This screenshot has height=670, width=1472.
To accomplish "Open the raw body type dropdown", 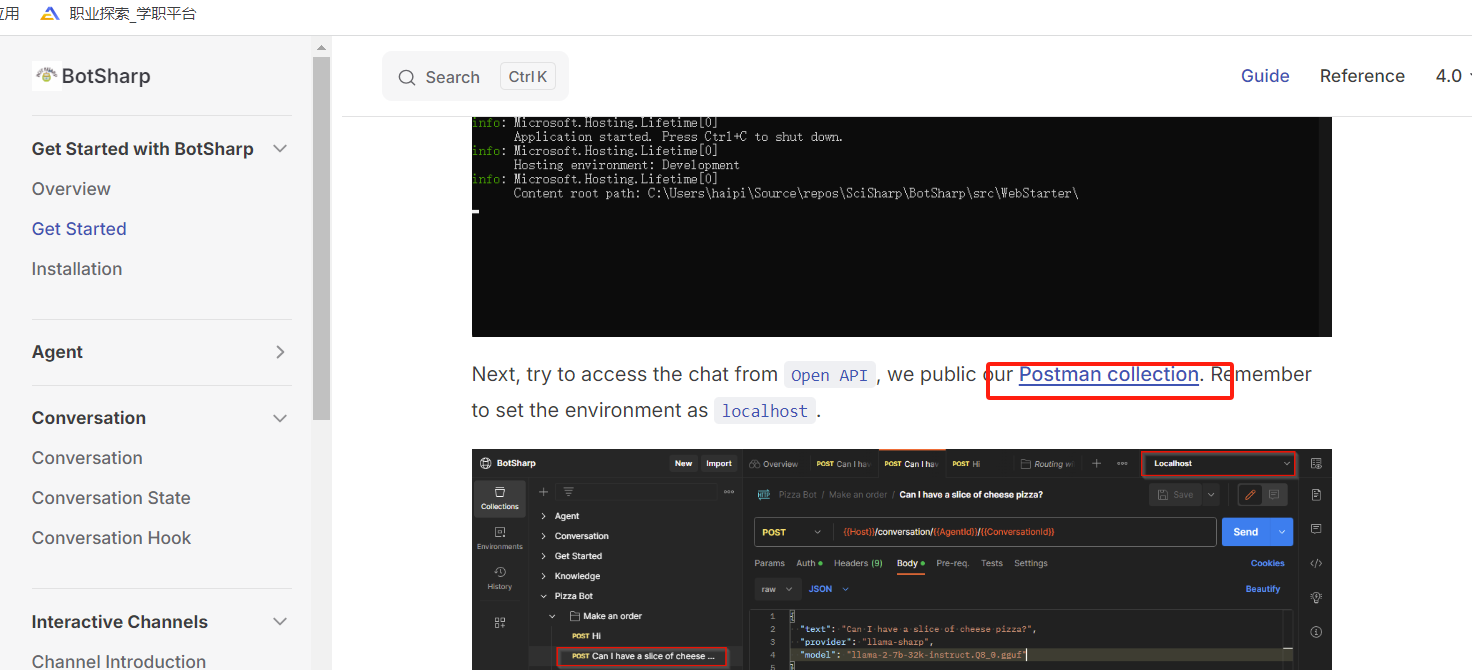I will click(x=777, y=589).
